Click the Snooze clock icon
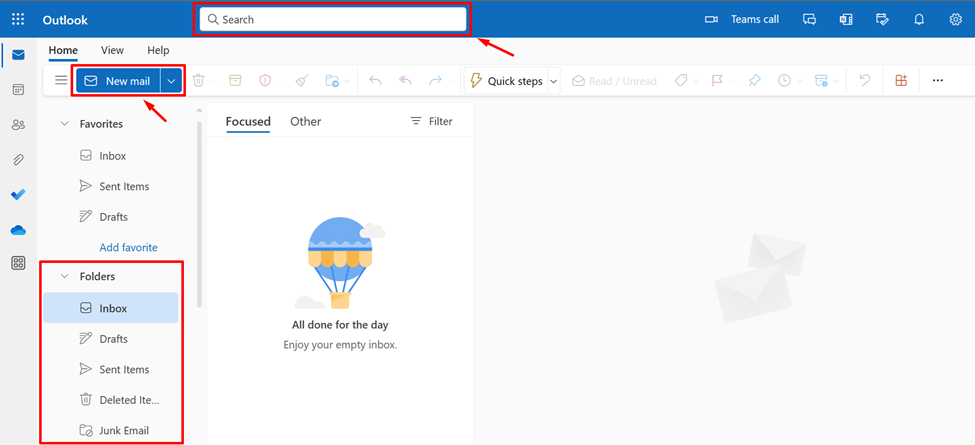 (x=784, y=81)
